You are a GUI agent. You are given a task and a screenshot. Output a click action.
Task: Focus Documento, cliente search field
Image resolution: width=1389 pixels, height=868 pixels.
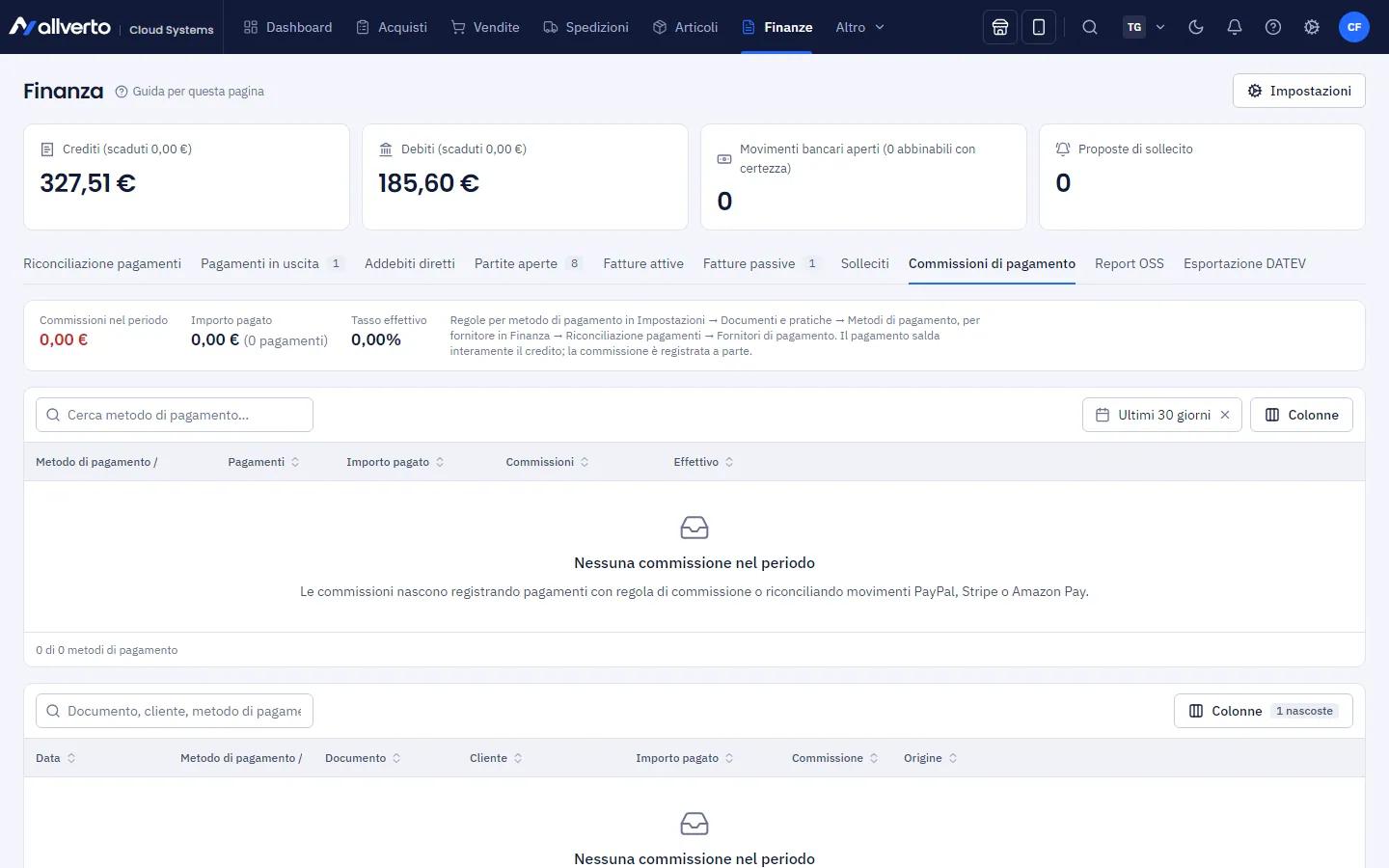tap(175, 711)
